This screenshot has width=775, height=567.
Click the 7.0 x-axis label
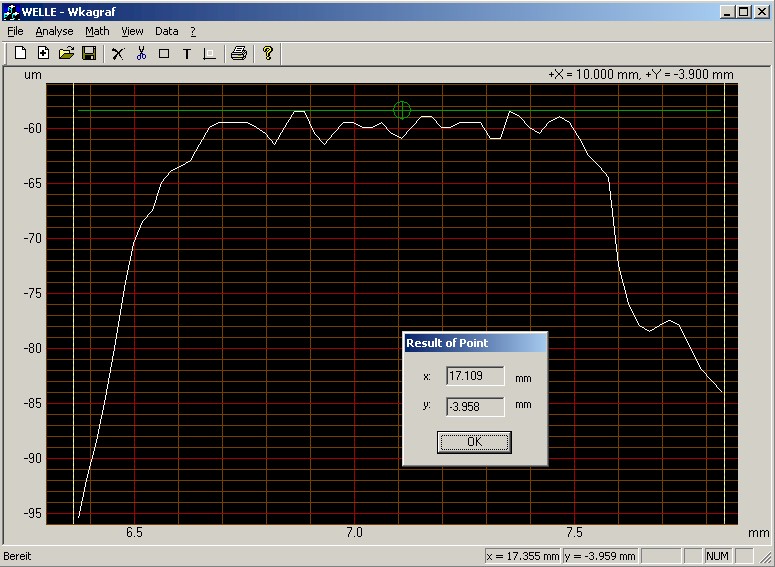(354, 532)
